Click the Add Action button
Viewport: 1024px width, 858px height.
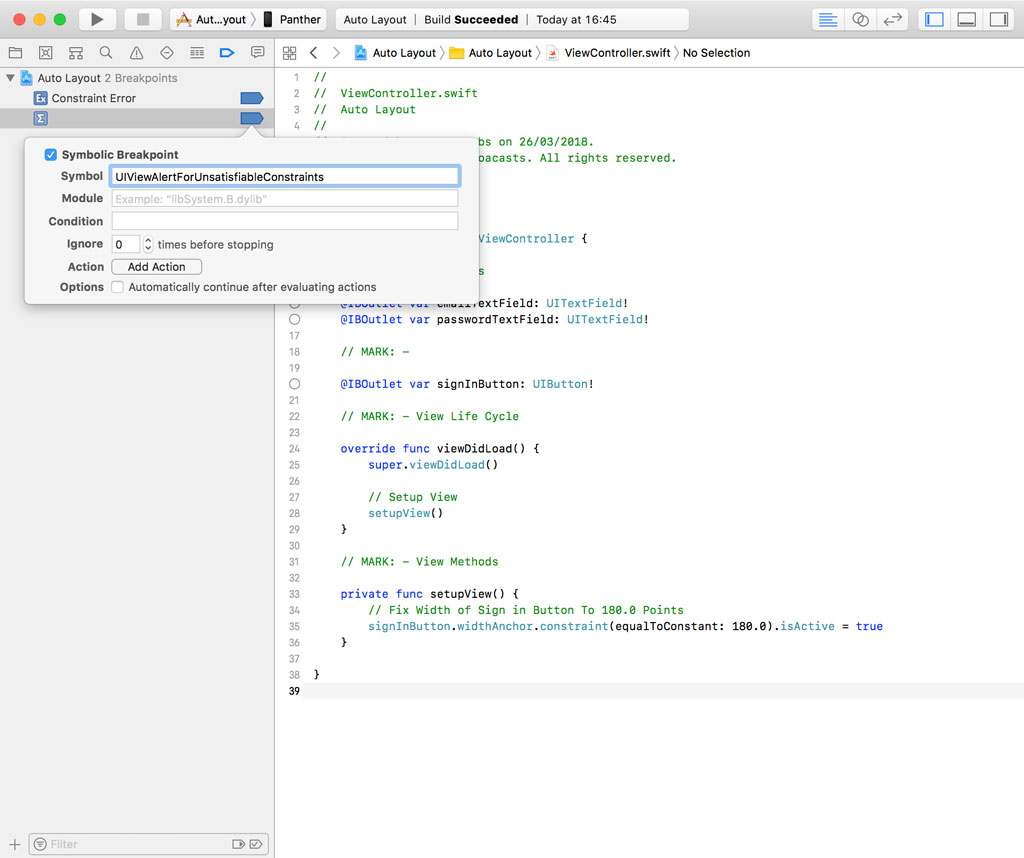[156, 266]
